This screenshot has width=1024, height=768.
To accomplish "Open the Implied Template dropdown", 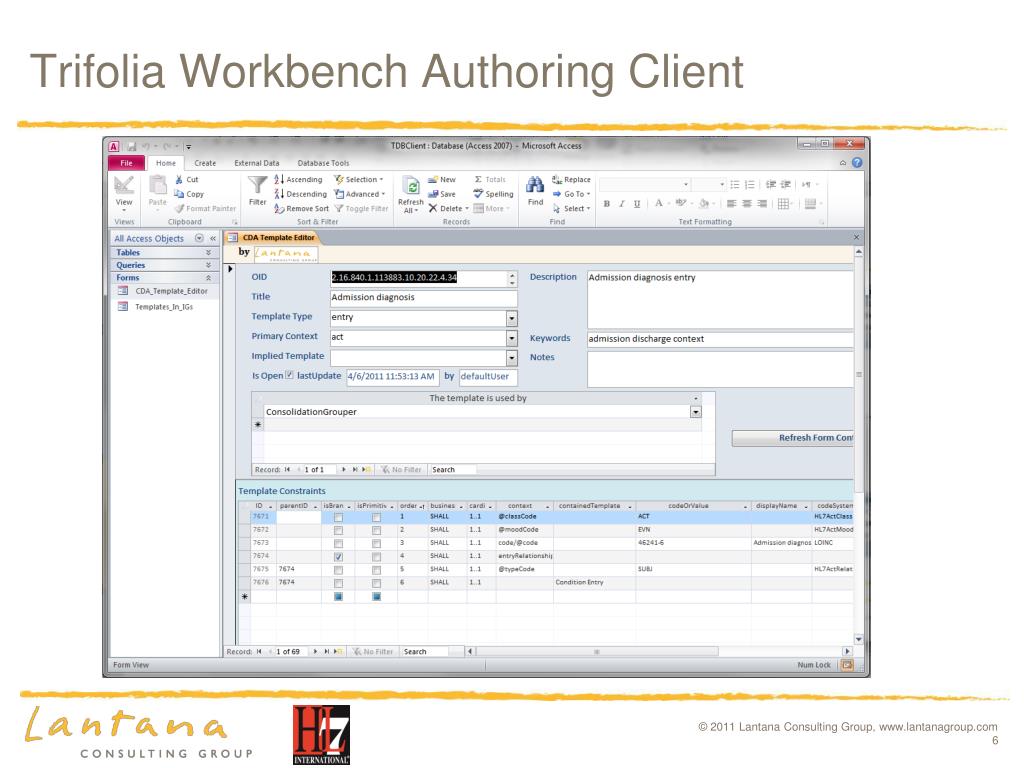I will point(512,358).
